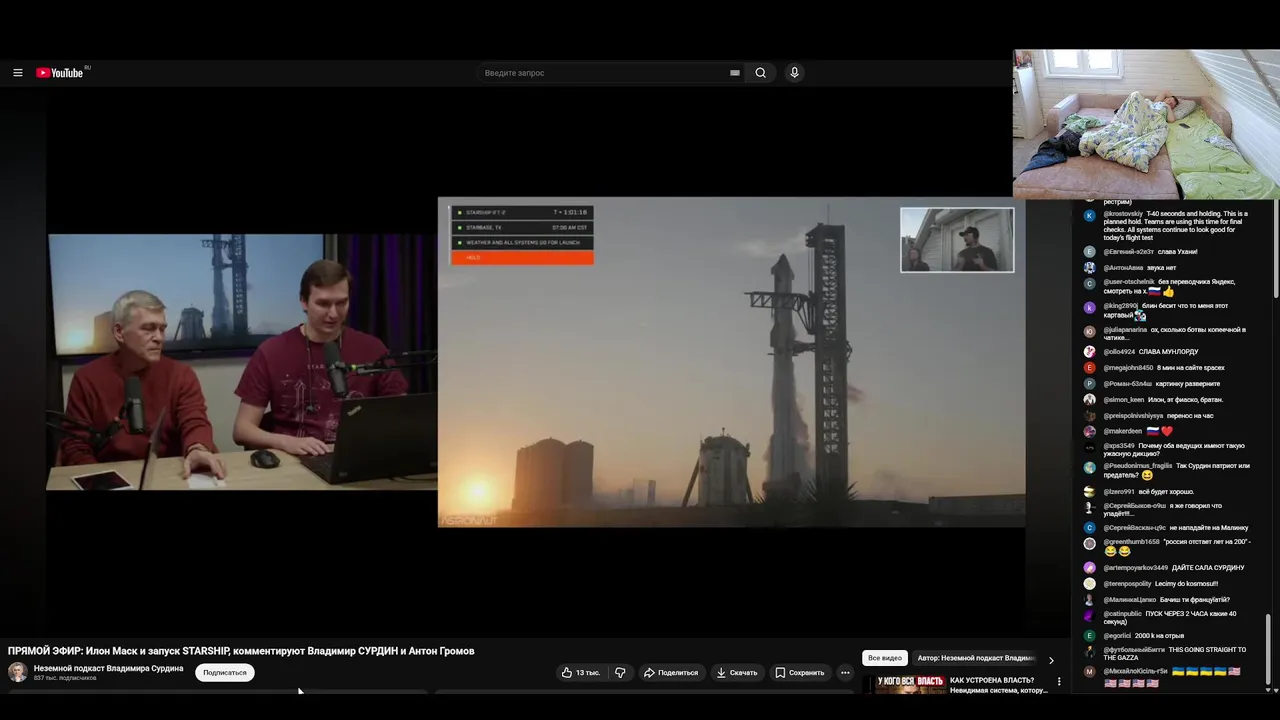The width and height of the screenshot is (1280, 720).
Task: Click the chat scrollbar down arrow
Action: pyautogui.click(x=1269, y=690)
